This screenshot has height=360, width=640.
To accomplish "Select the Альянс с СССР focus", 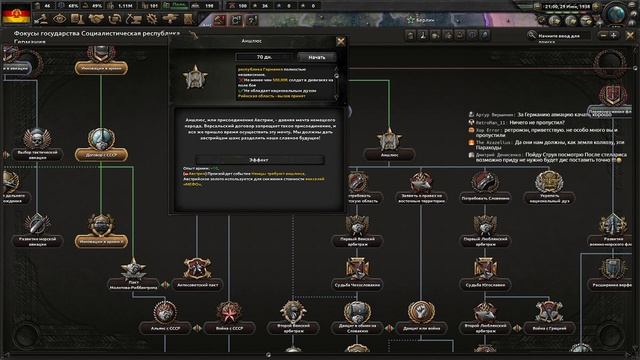I will (x=165, y=318).
